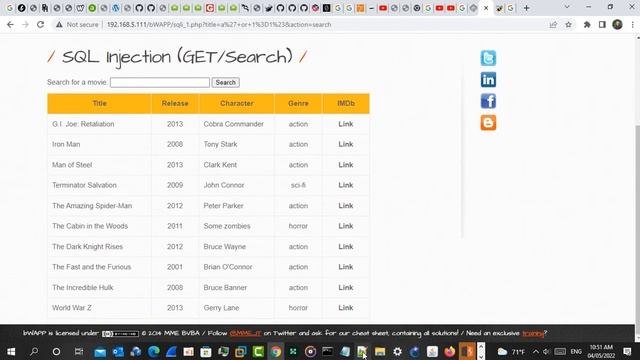
Task: Click the Genre column header
Action: 298,103
